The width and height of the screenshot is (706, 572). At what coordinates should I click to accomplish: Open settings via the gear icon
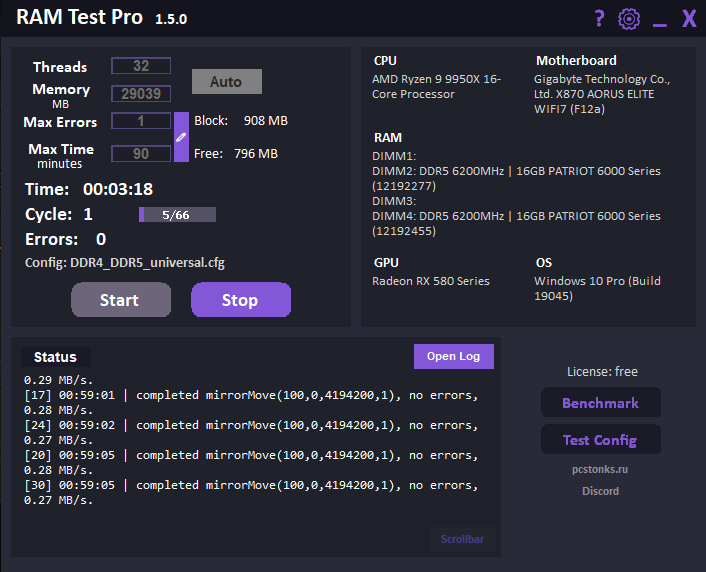pos(629,19)
